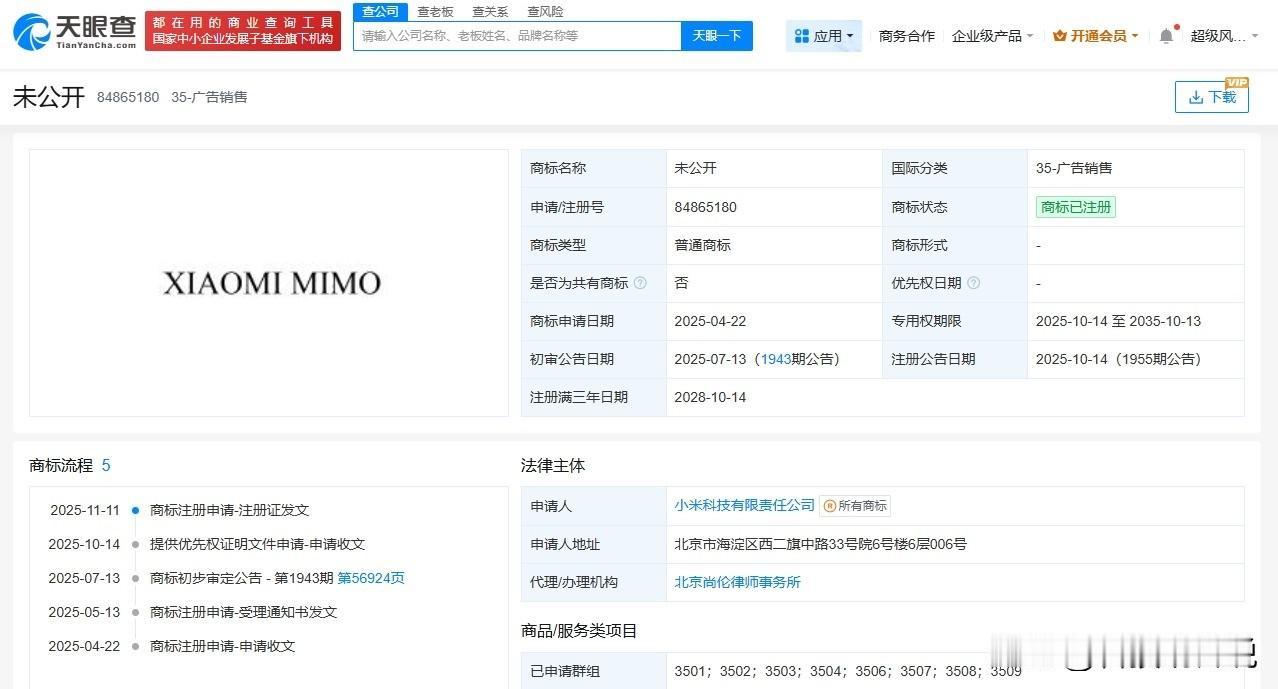Select the 查公司 search tab
1278x689 pixels.
[380, 11]
